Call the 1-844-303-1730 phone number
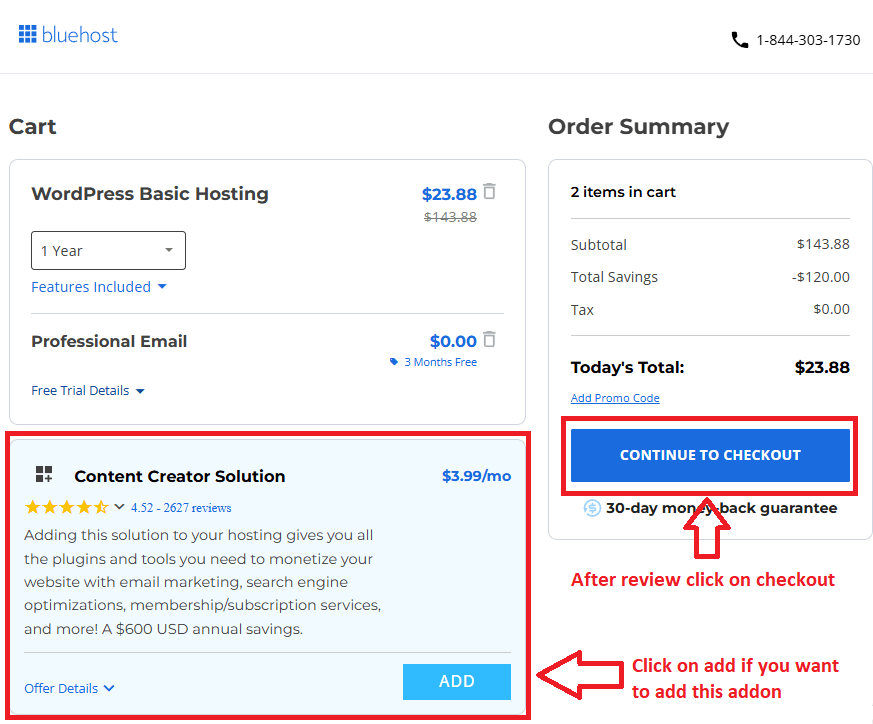Image resolution: width=873 pixels, height=724 pixels. click(x=810, y=40)
